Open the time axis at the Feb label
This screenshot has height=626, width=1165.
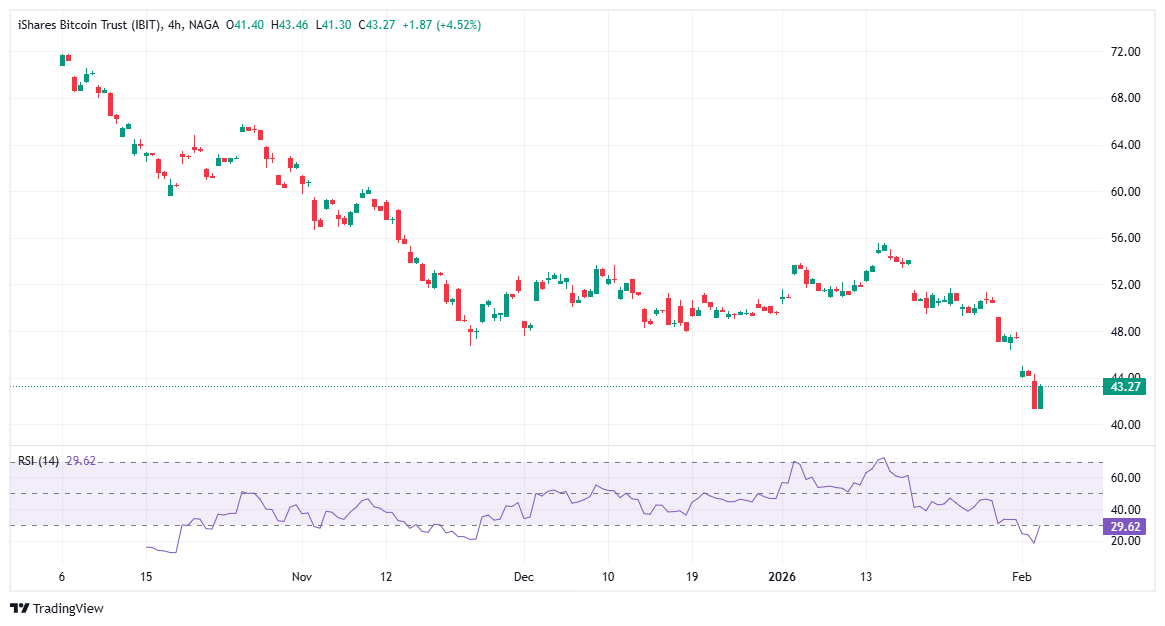click(x=1022, y=577)
